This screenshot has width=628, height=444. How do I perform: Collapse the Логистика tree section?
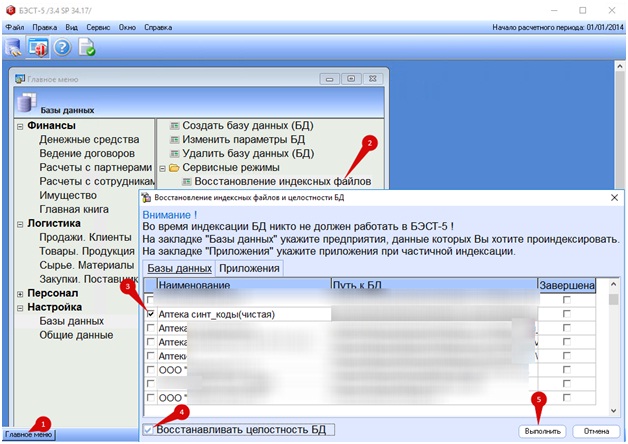tap(20, 224)
